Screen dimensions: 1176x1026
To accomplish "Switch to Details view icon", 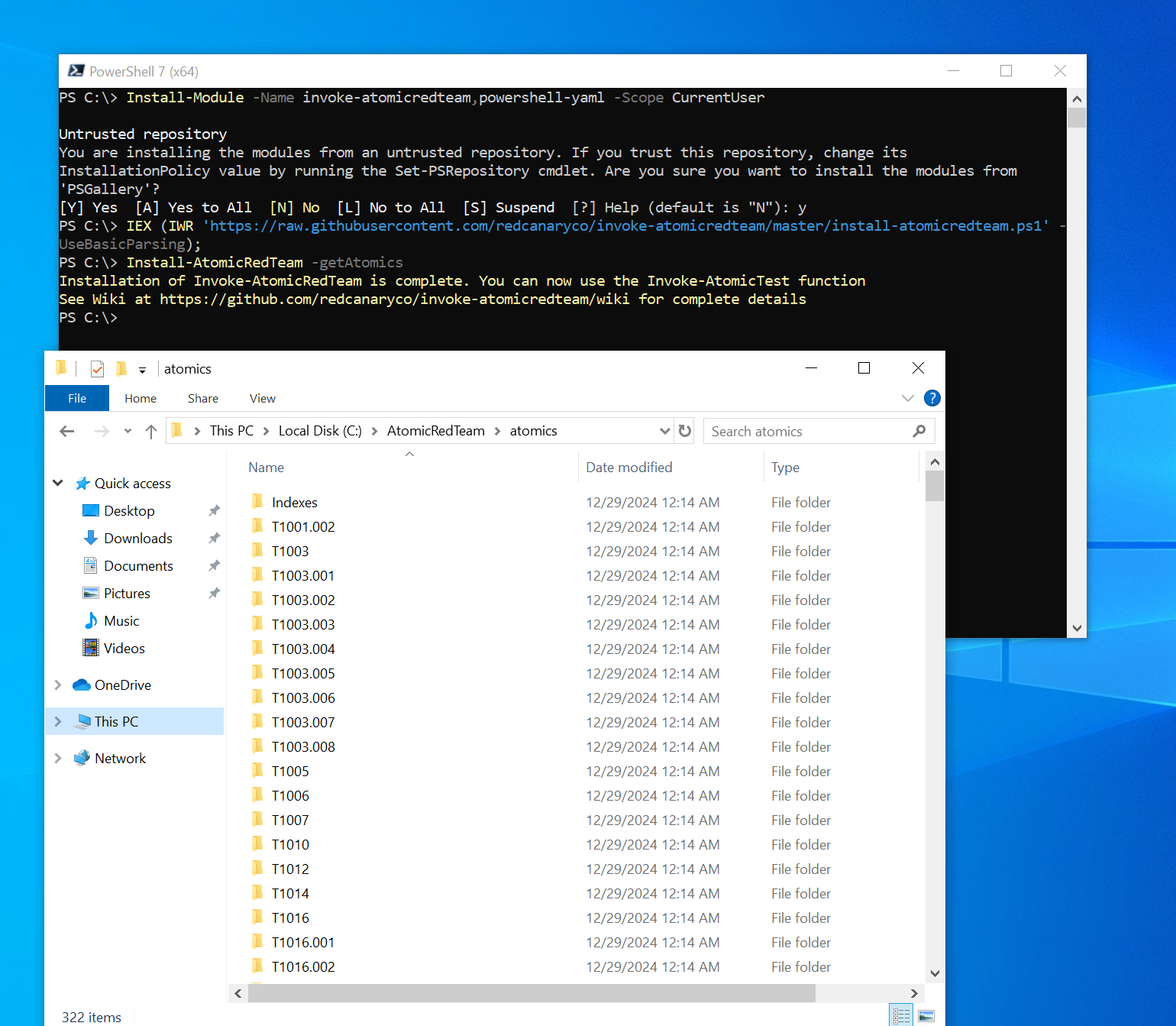I will point(902,1016).
